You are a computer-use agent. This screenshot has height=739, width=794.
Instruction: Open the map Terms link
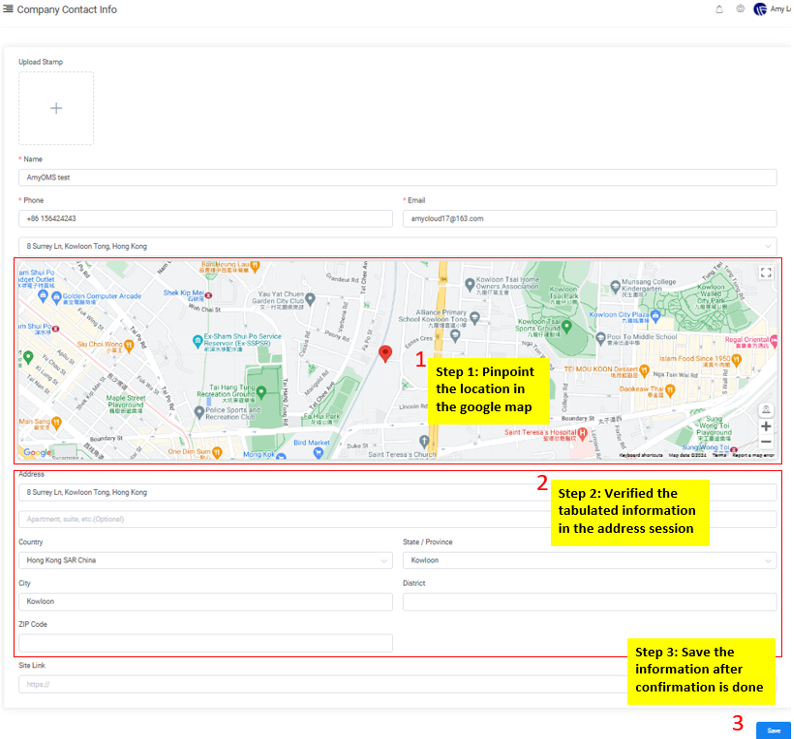[719, 455]
